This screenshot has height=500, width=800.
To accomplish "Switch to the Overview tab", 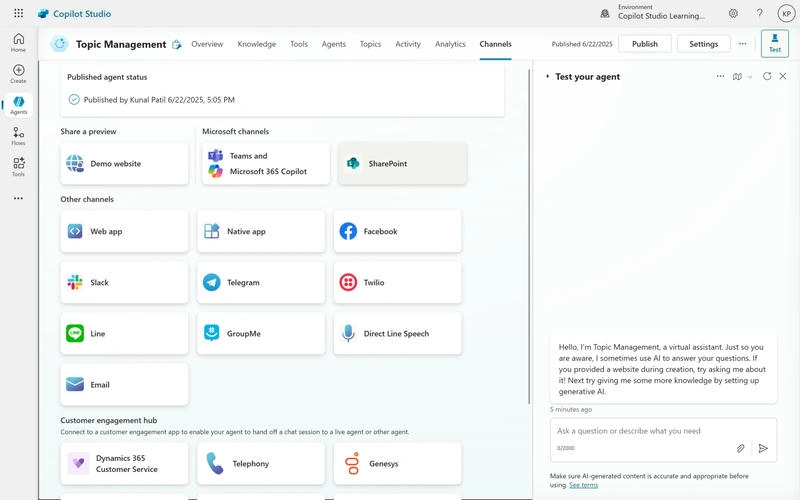I will (x=207, y=44).
